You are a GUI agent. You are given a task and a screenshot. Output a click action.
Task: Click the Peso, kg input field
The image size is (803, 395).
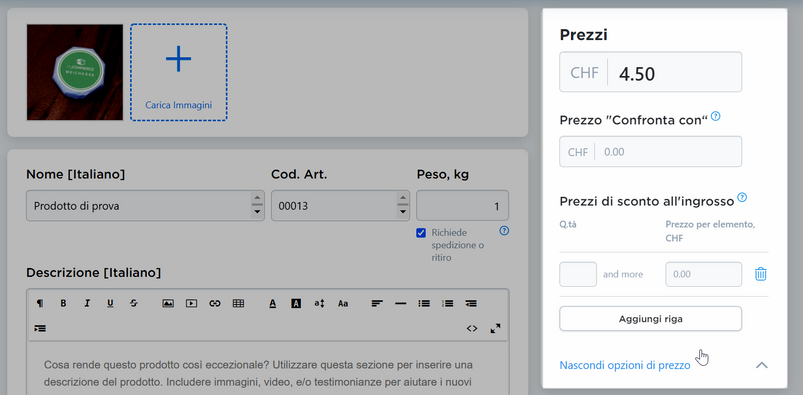coord(462,206)
